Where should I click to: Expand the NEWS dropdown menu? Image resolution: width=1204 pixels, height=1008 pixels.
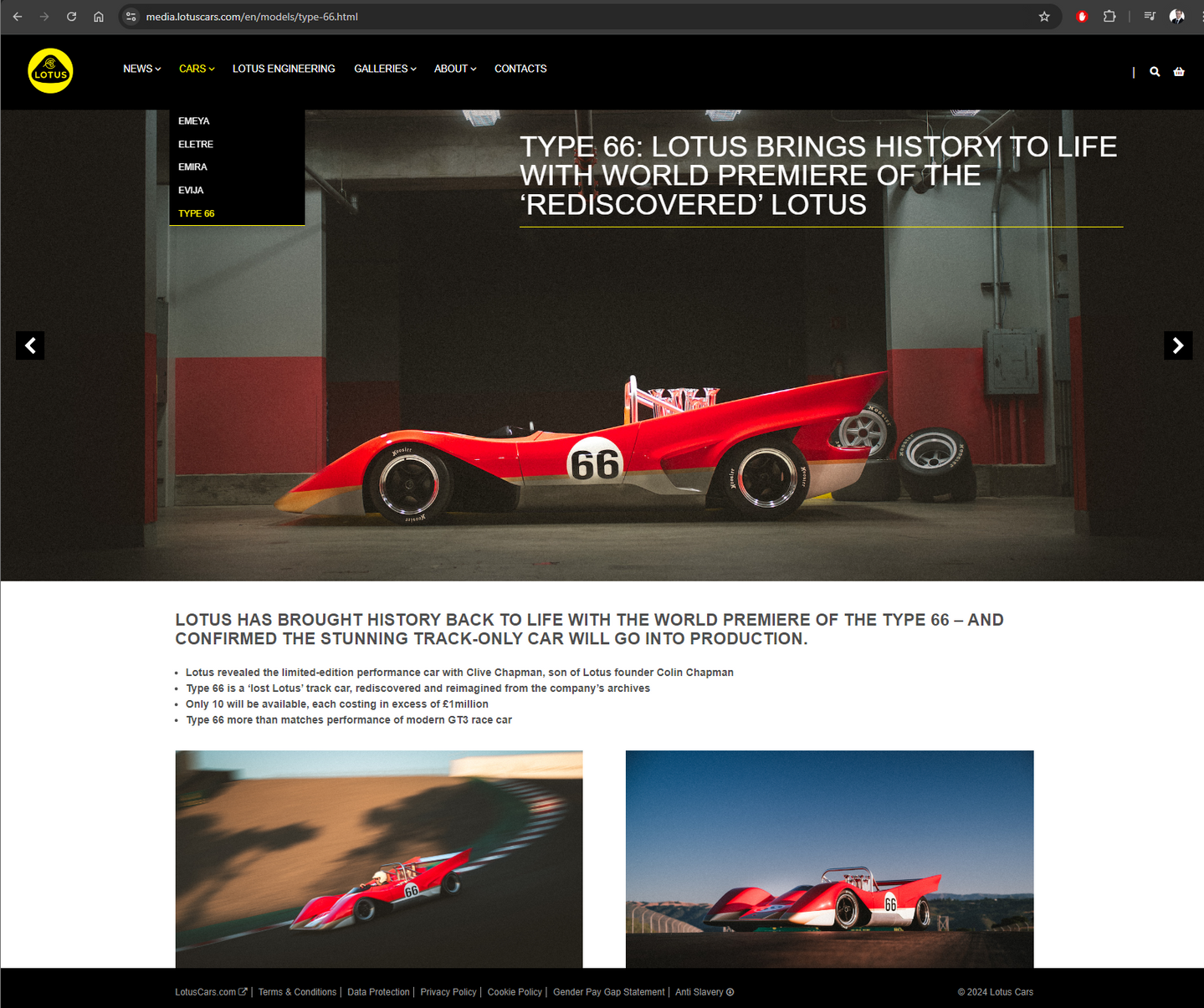click(141, 69)
